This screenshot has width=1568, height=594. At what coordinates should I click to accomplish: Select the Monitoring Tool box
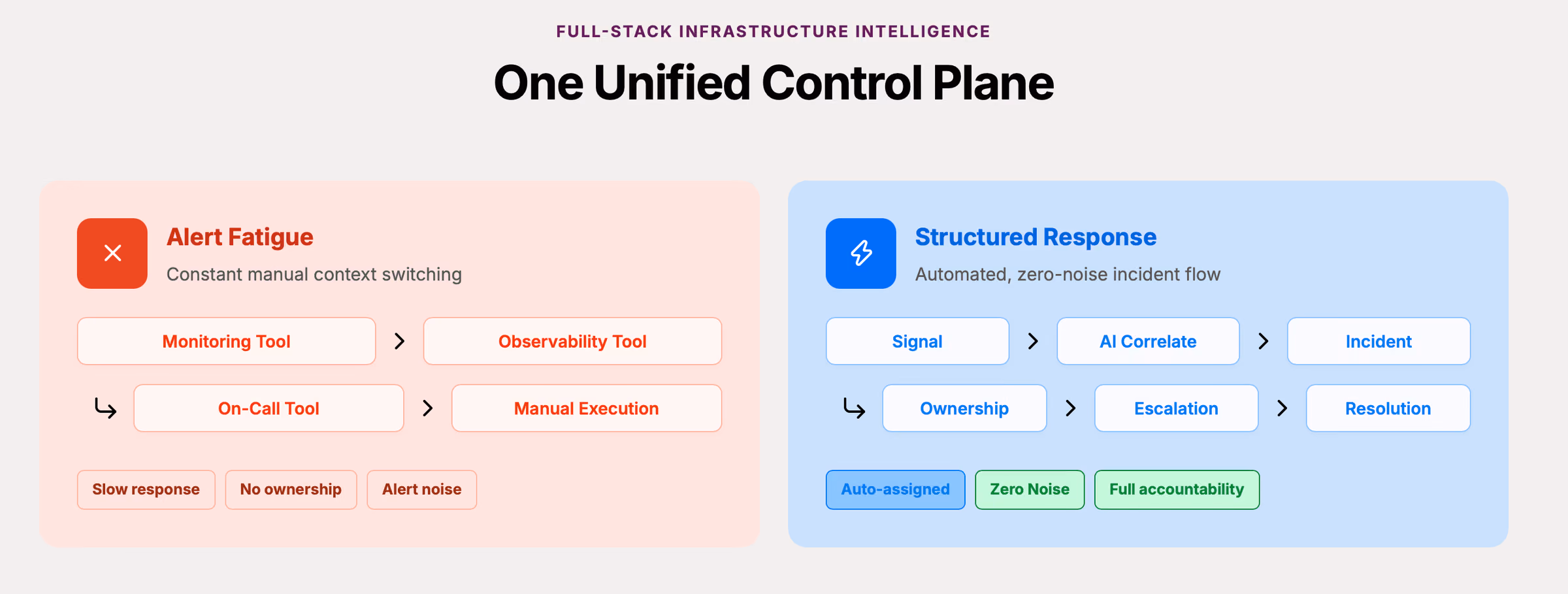click(227, 341)
